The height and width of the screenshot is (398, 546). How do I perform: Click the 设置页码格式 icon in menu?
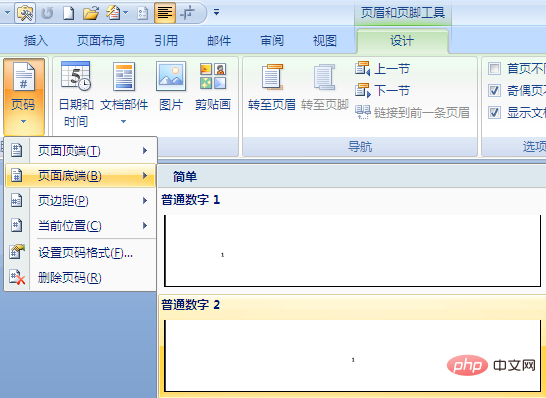pyautogui.click(x=17, y=252)
